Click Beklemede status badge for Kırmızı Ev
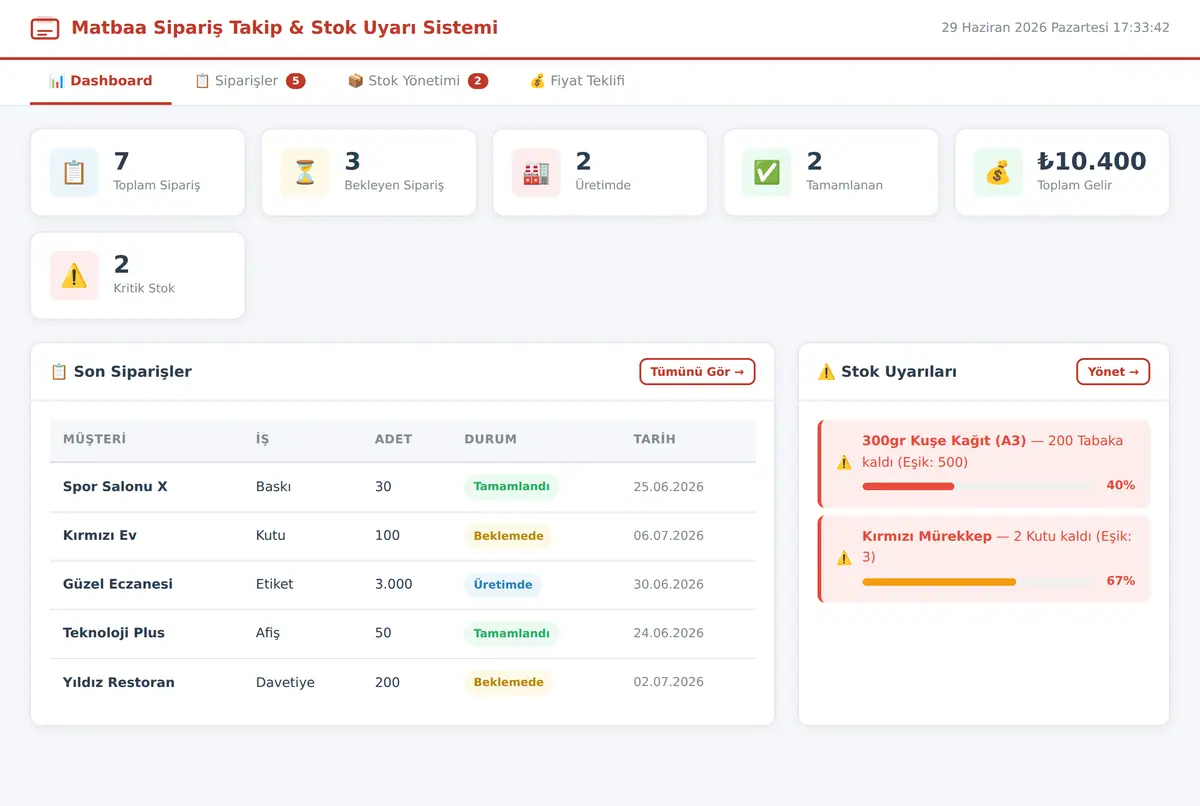 pyautogui.click(x=508, y=536)
